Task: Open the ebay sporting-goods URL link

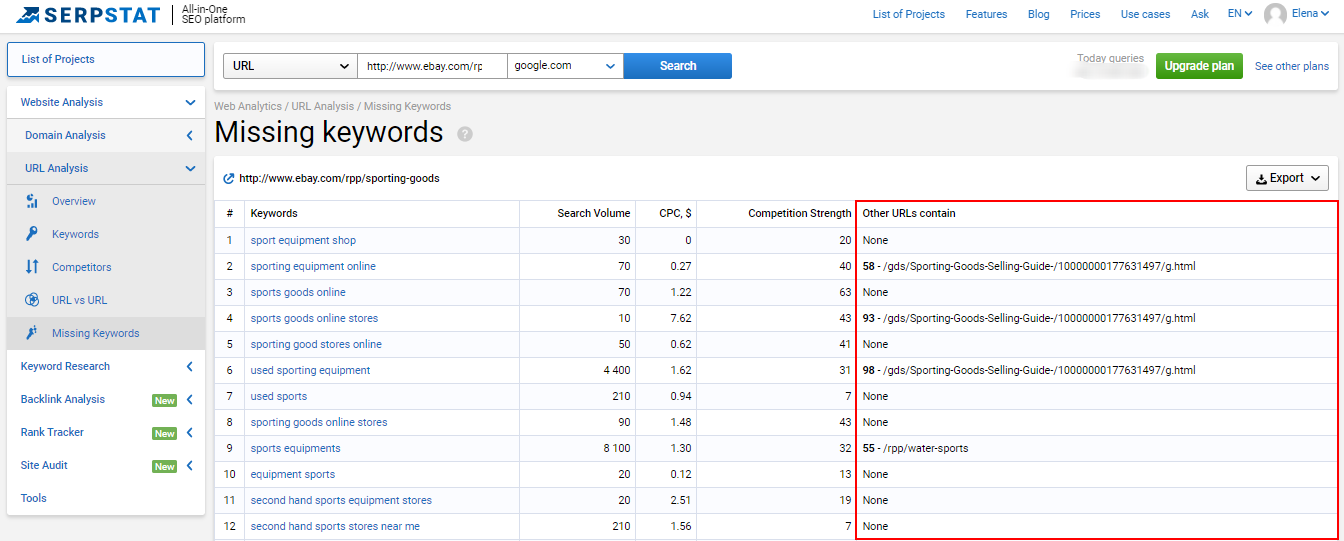Action: [x=339, y=179]
